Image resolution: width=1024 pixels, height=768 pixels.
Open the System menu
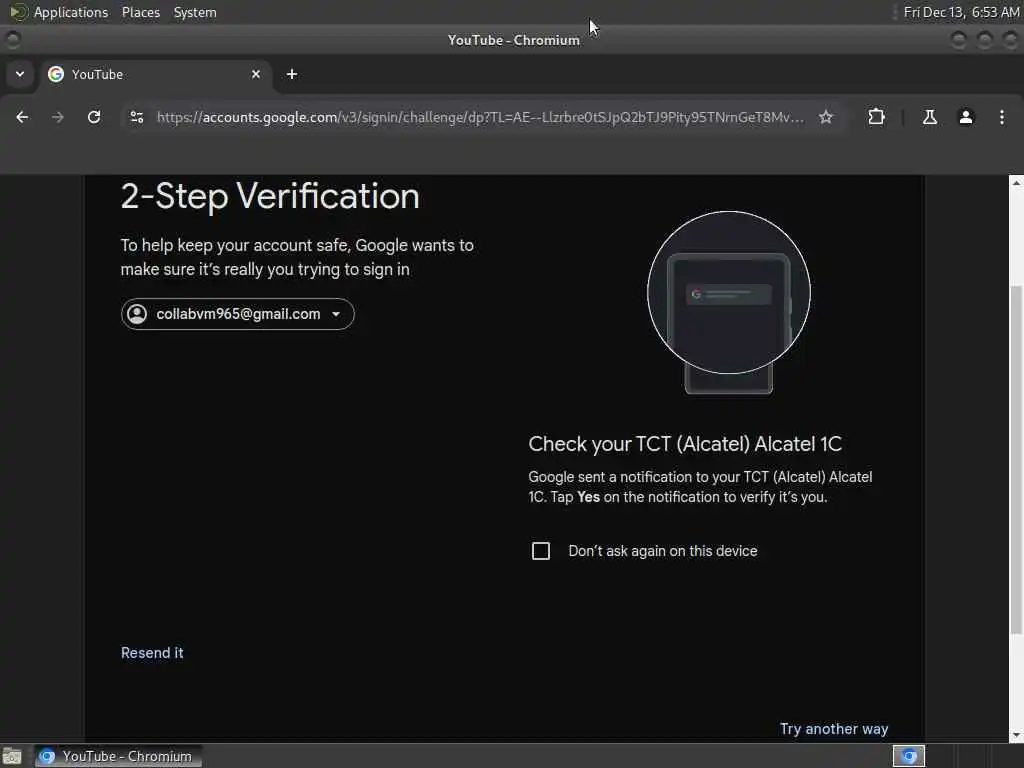click(195, 12)
